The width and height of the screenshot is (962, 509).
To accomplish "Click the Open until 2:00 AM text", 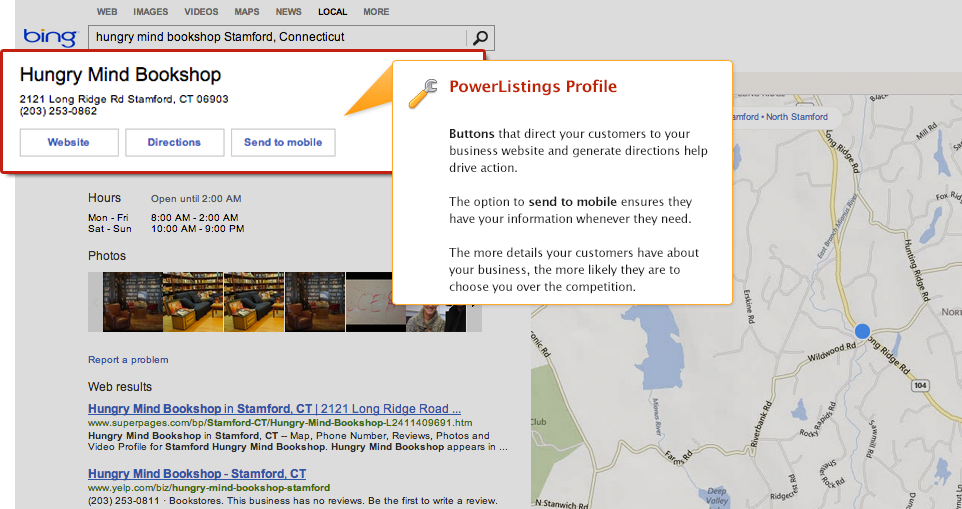I will pyautogui.click(x=196, y=199).
